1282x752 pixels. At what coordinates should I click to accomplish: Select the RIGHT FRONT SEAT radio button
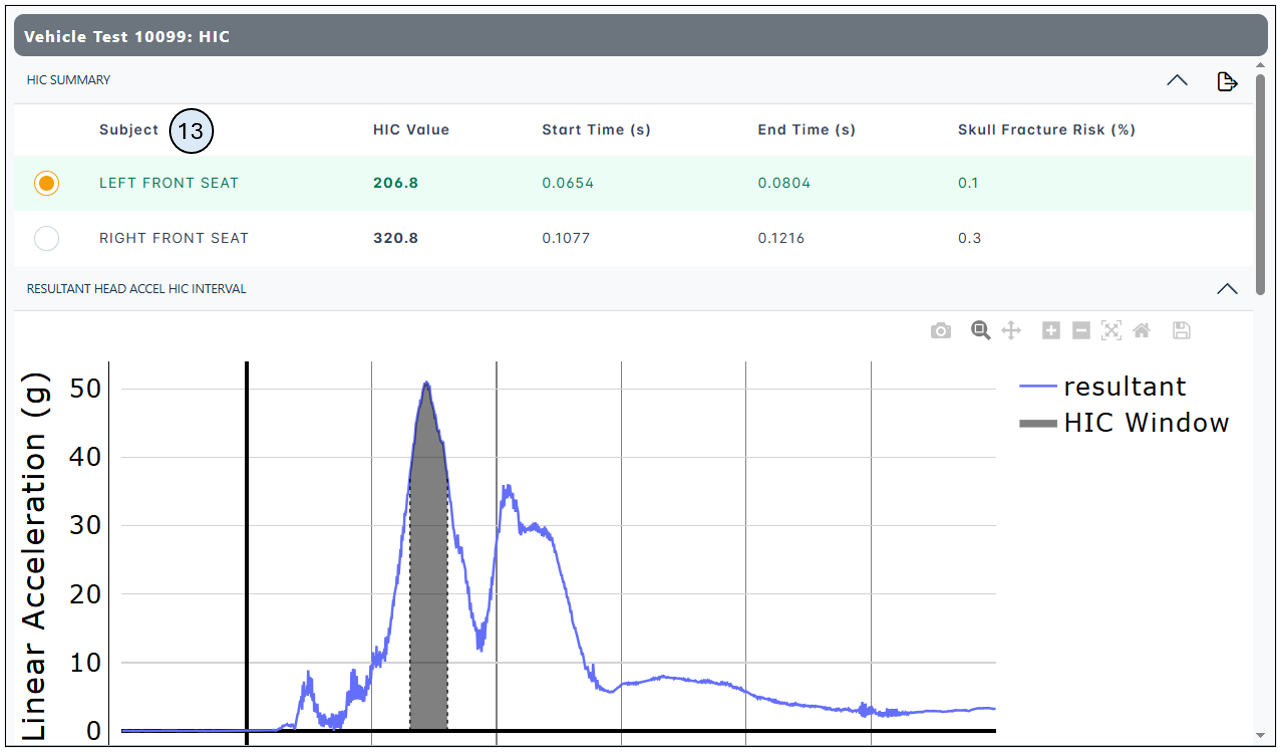click(46, 238)
